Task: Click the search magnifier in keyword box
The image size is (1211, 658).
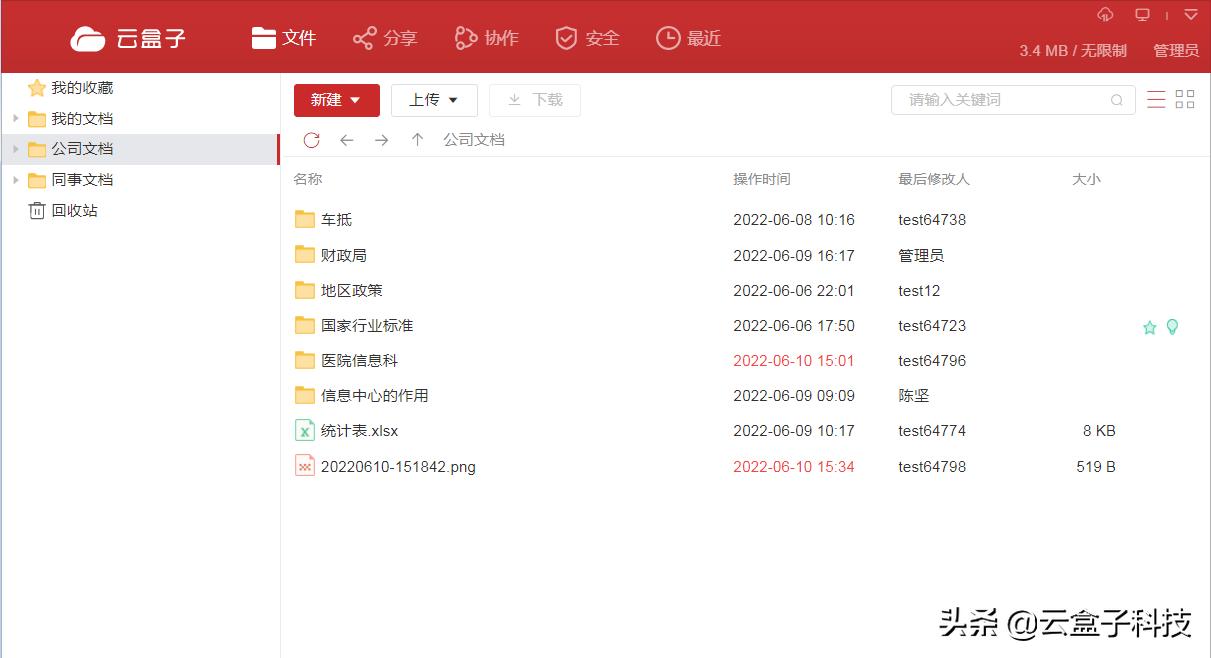Action: tap(1117, 100)
